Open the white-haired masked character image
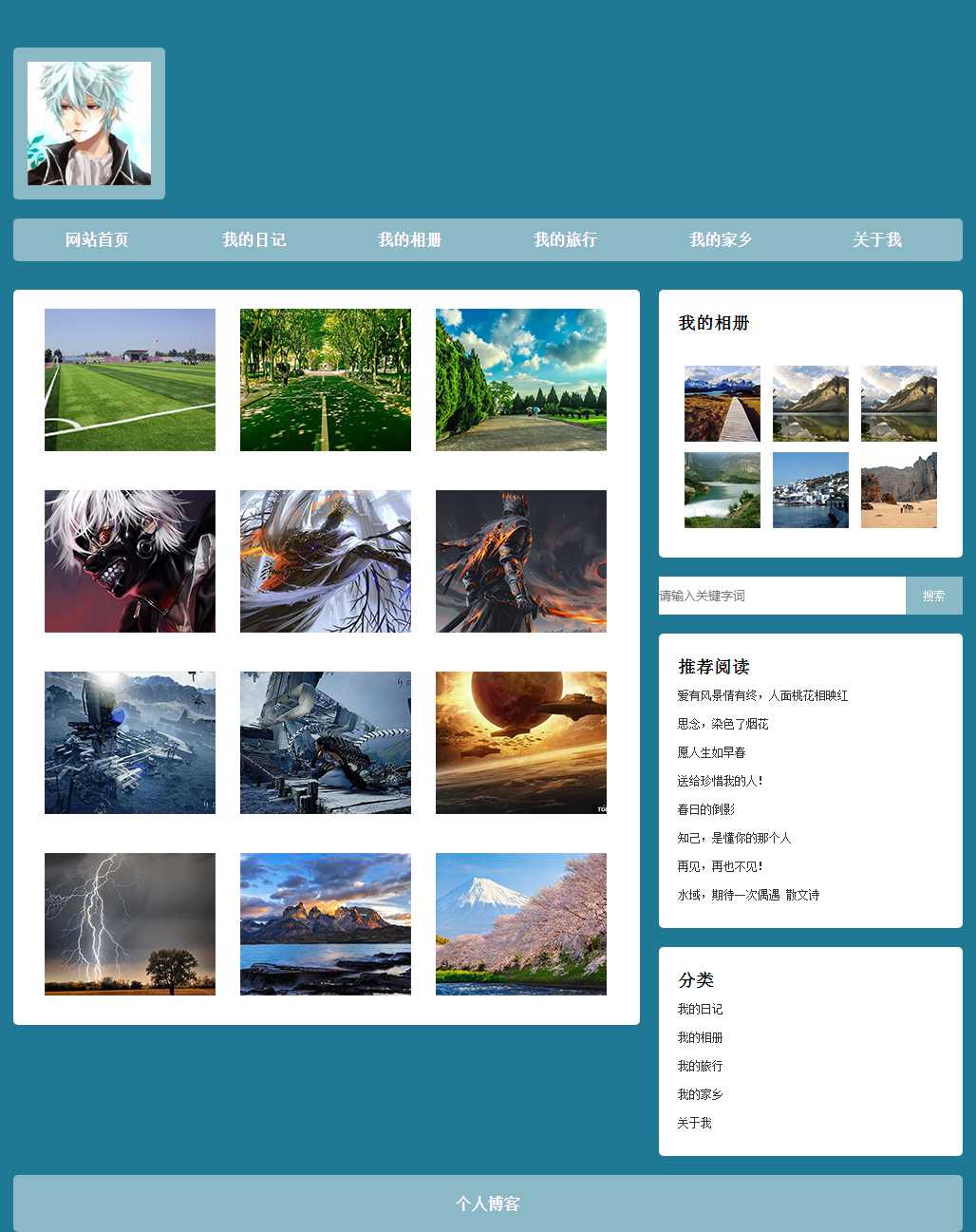The height and width of the screenshot is (1232, 976). click(x=130, y=561)
